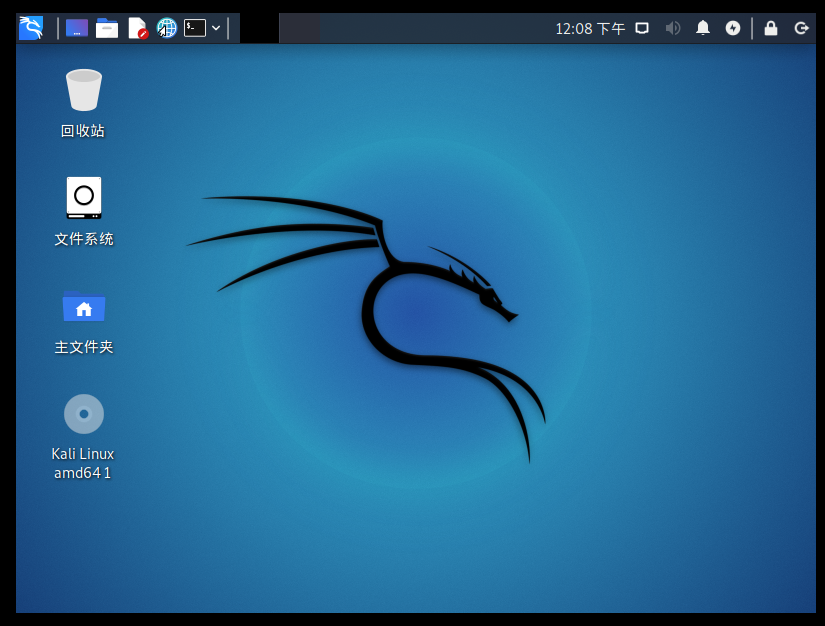Screen dimensions: 825x626
Task: Open the Kali applications menu
Action: [31, 28]
